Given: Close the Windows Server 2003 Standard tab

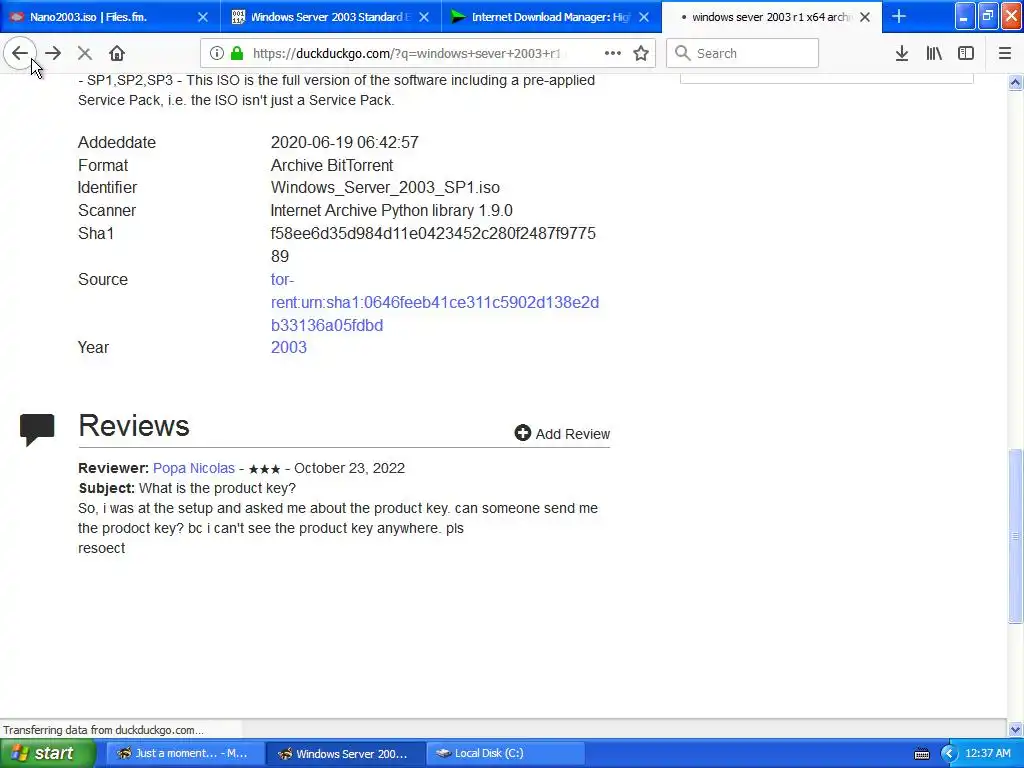Looking at the screenshot, I should click(x=424, y=17).
